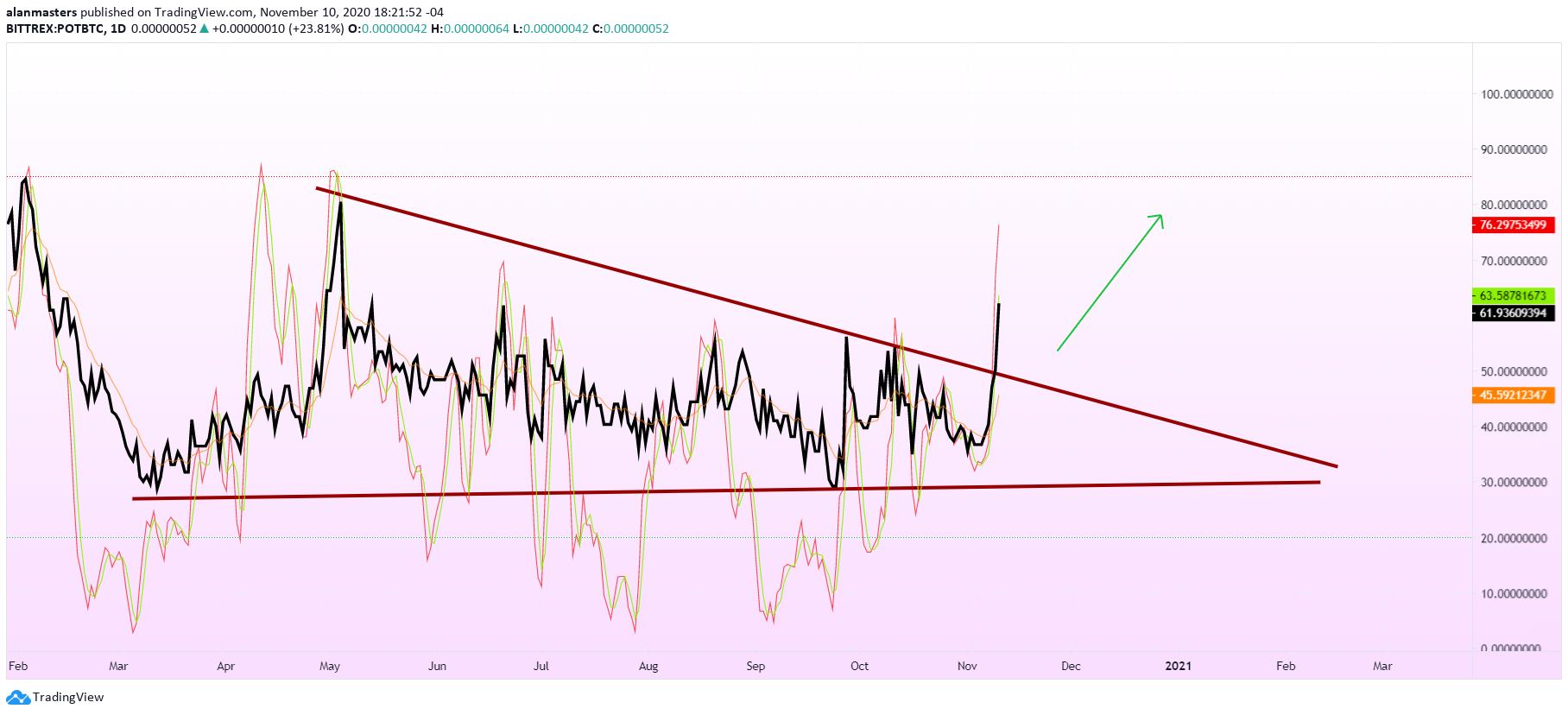Viewport: 1568px width, 715px height.
Task: Click the open value O:0.00000042
Action: pos(388,28)
